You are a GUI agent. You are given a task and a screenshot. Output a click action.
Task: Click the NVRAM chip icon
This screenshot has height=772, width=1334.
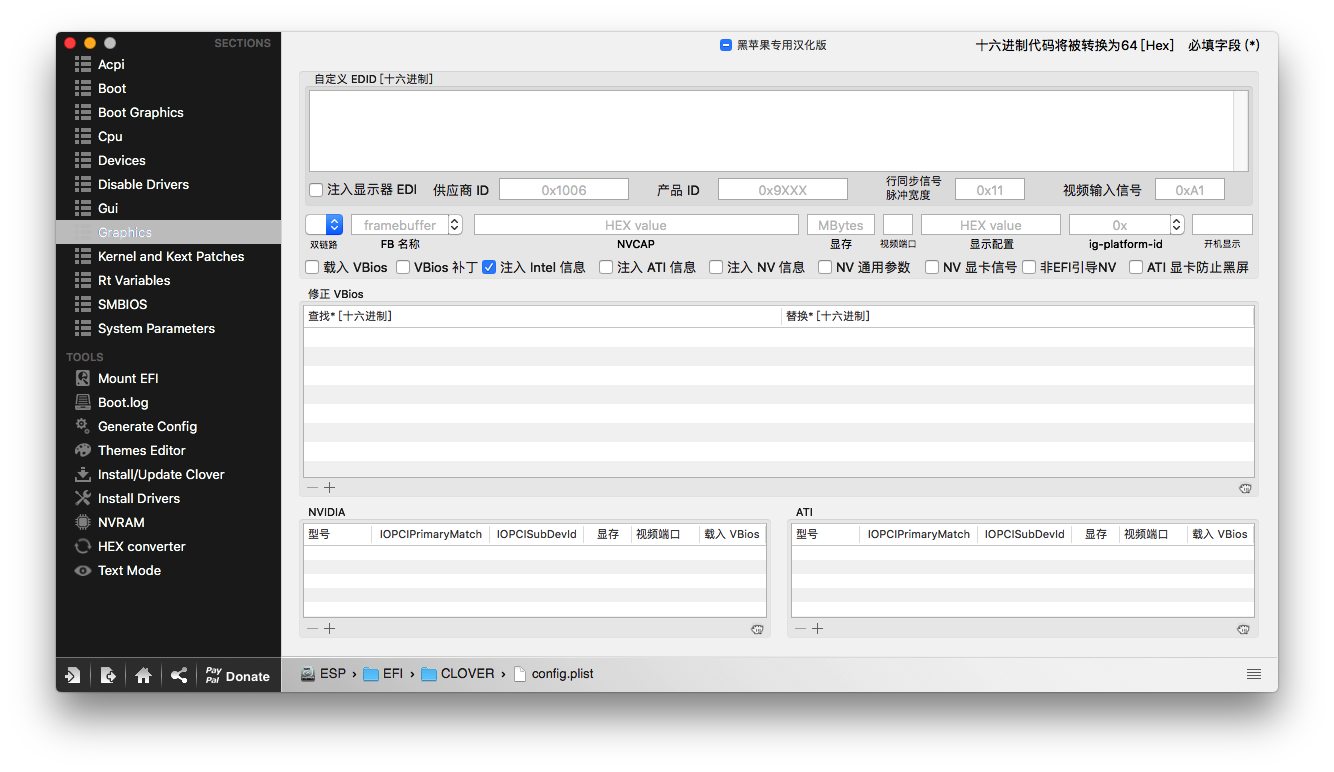(83, 522)
